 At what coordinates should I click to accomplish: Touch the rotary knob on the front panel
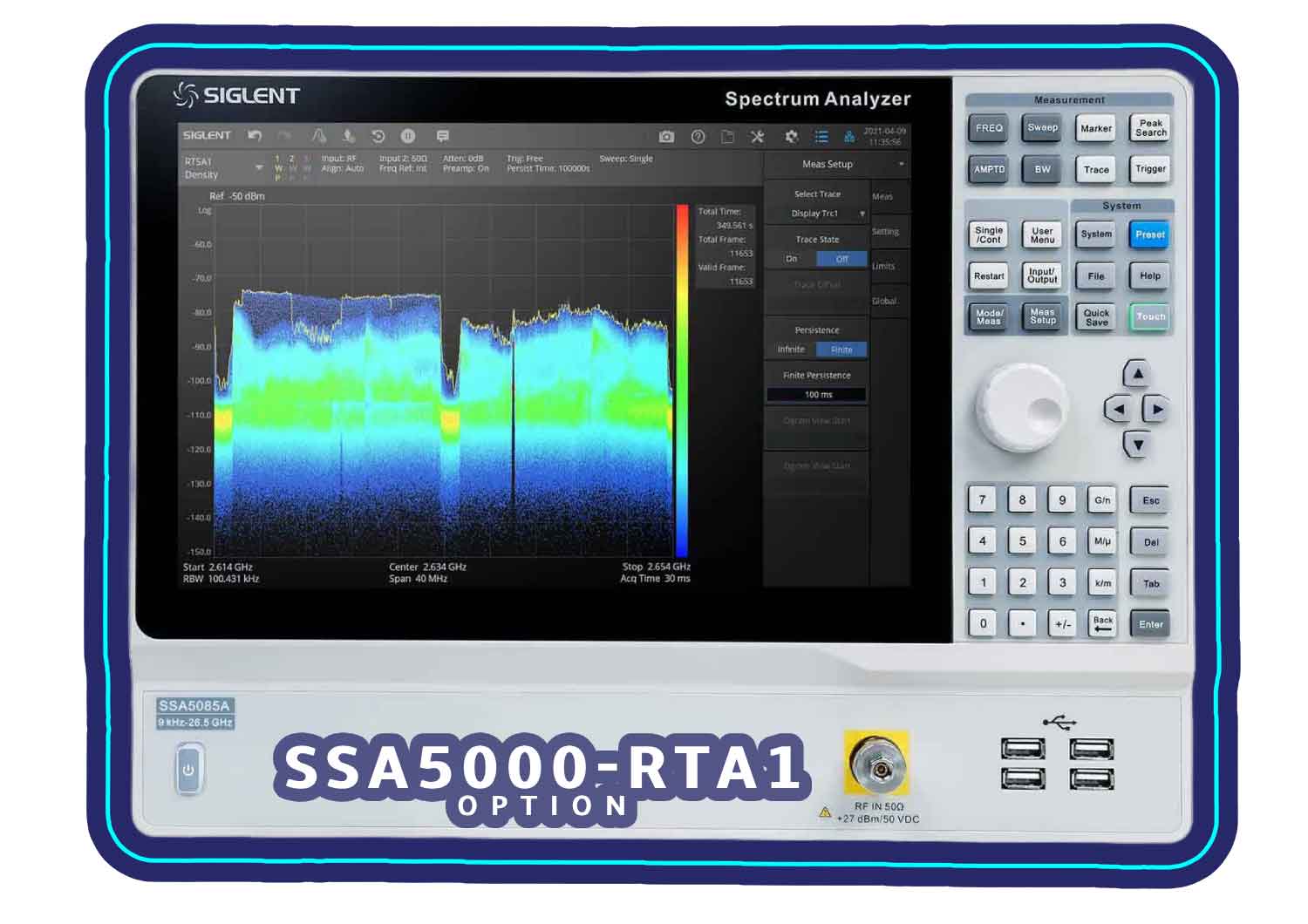1022,408
